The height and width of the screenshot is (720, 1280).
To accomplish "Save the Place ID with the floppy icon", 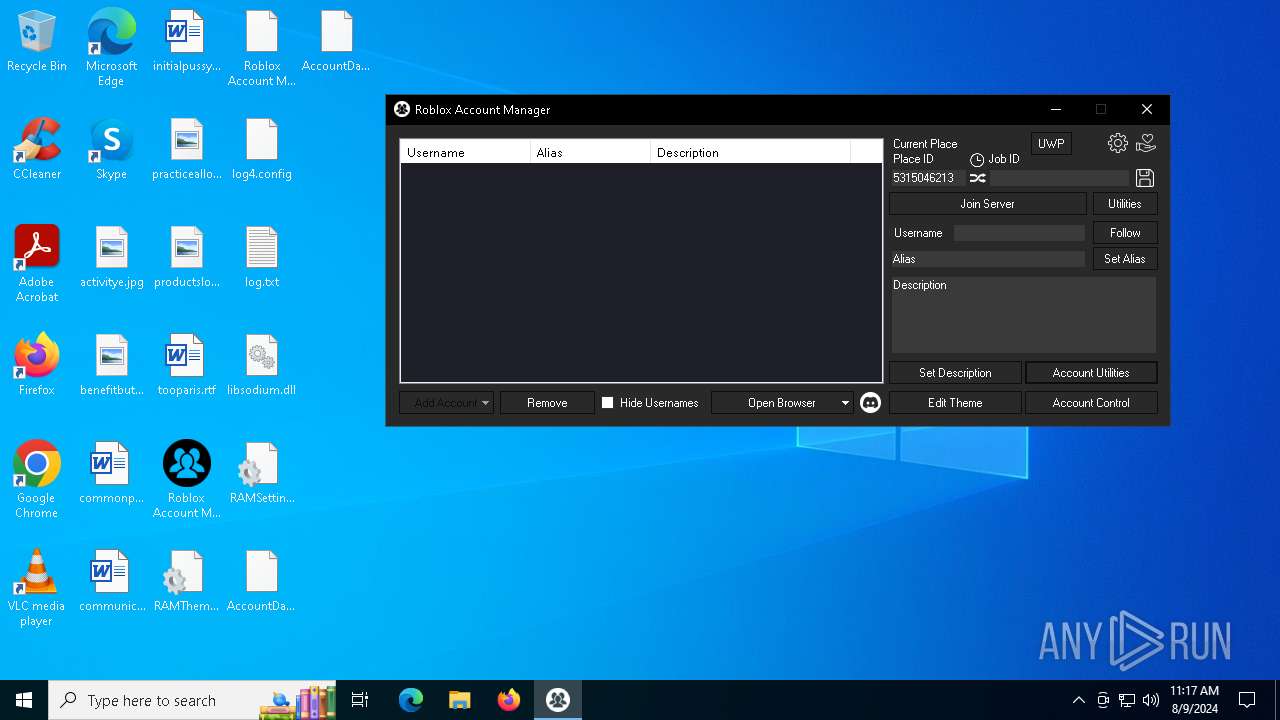I will (1145, 178).
